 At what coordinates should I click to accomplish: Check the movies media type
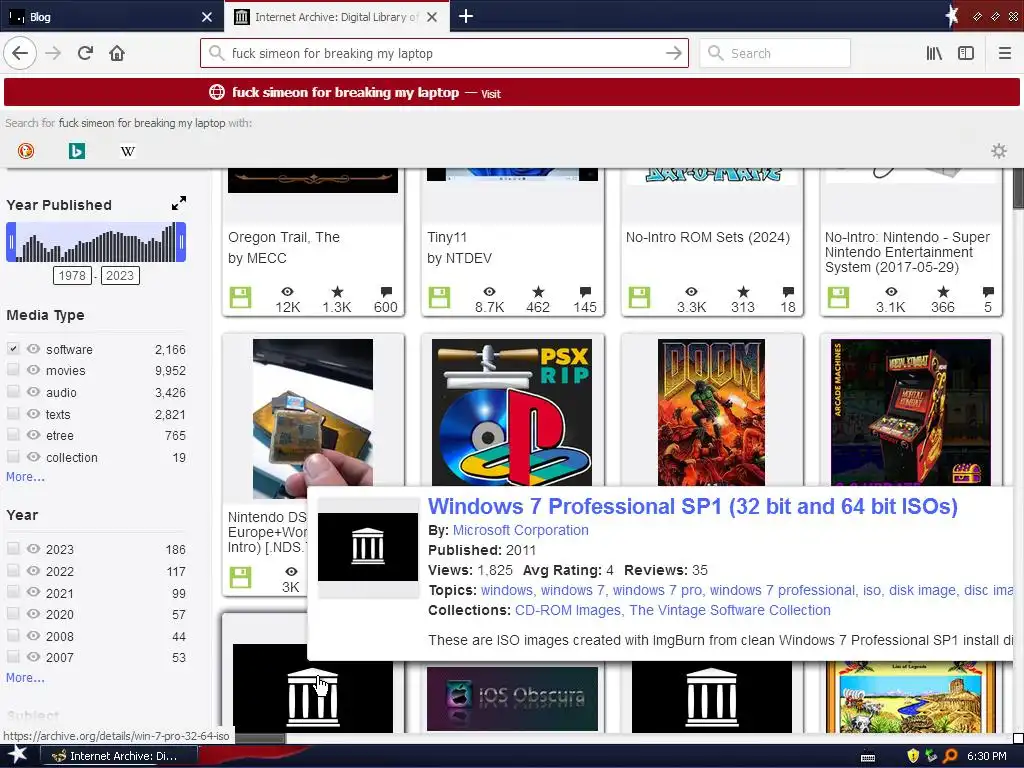tap(12, 370)
